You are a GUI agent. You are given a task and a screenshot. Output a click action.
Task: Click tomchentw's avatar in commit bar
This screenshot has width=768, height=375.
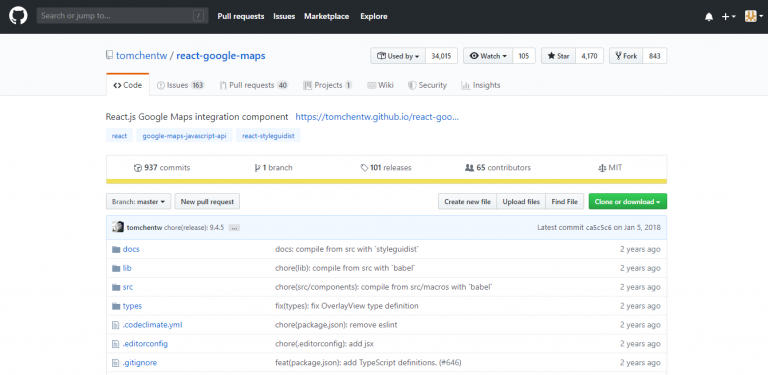[118, 227]
